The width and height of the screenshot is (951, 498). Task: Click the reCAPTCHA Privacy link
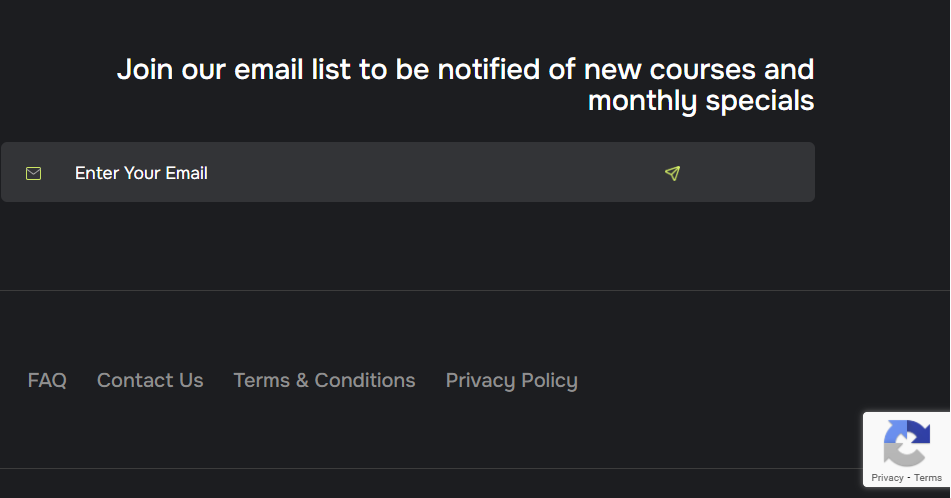887,478
